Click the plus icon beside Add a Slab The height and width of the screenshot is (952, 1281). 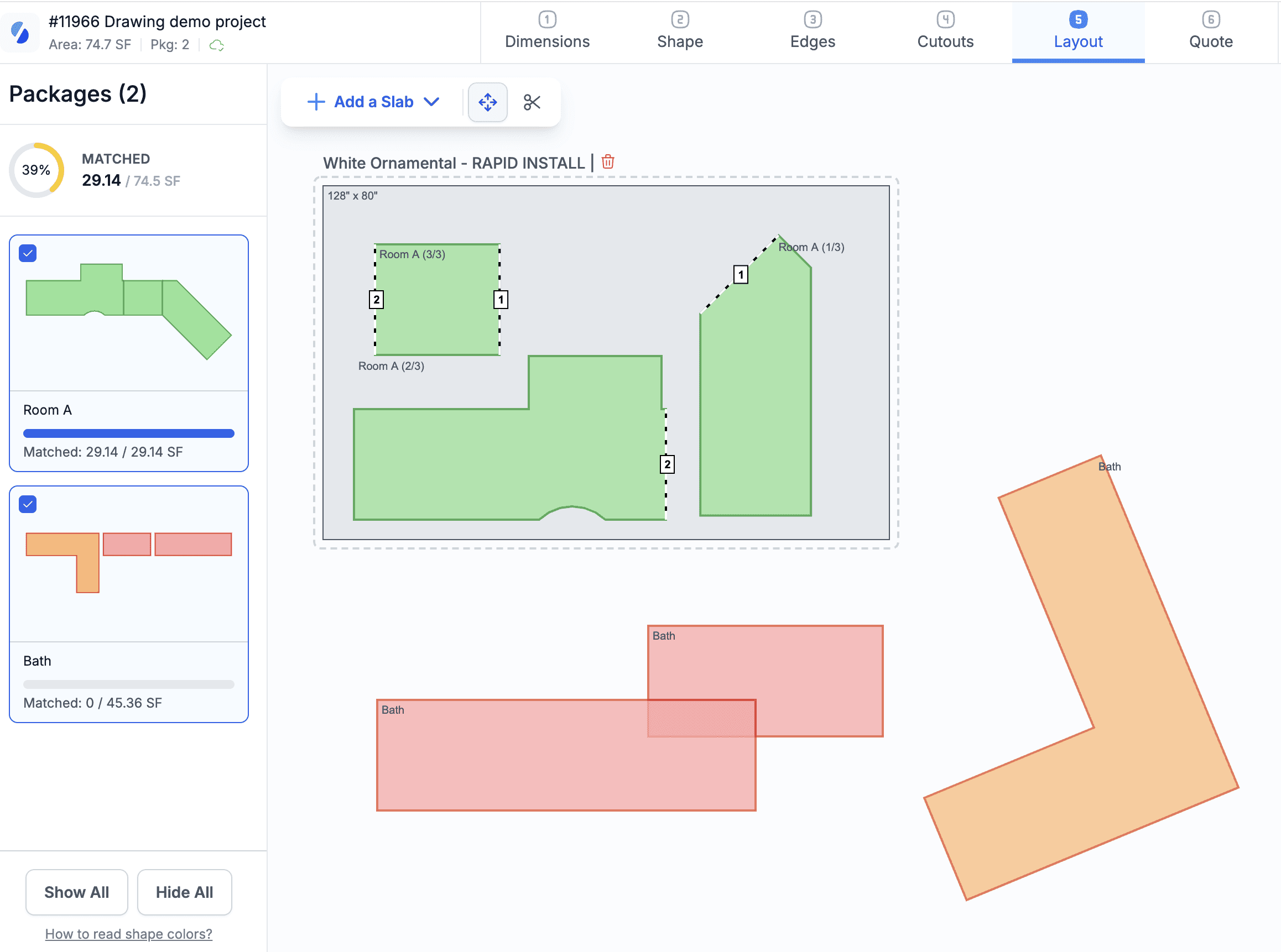coord(316,102)
